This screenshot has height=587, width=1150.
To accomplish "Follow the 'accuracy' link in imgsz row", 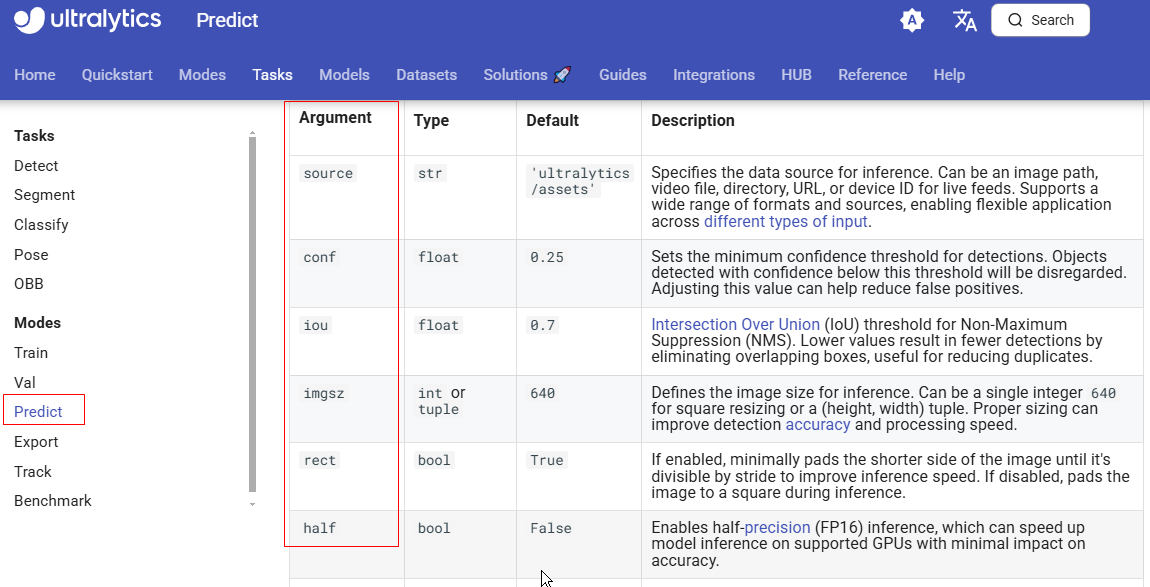I will [818, 425].
